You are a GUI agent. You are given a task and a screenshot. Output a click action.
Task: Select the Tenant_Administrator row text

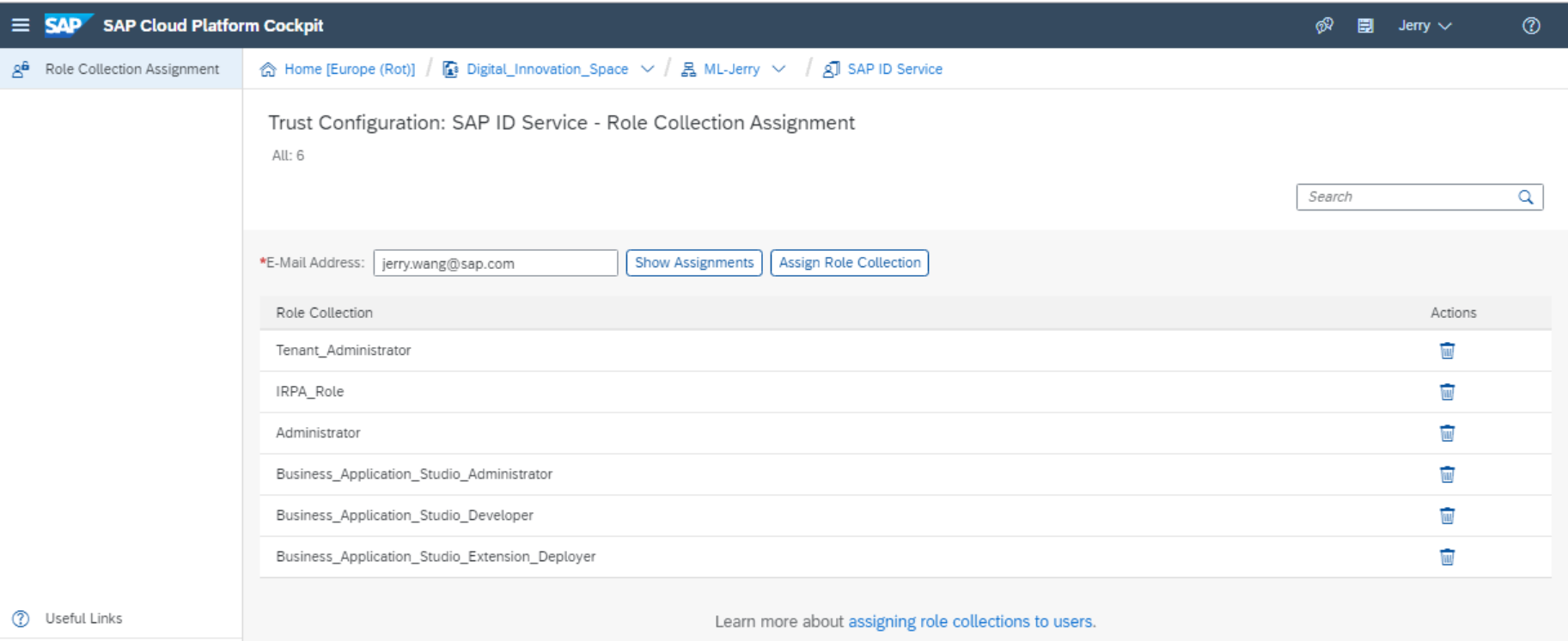pyautogui.click(x=344, y=350)
